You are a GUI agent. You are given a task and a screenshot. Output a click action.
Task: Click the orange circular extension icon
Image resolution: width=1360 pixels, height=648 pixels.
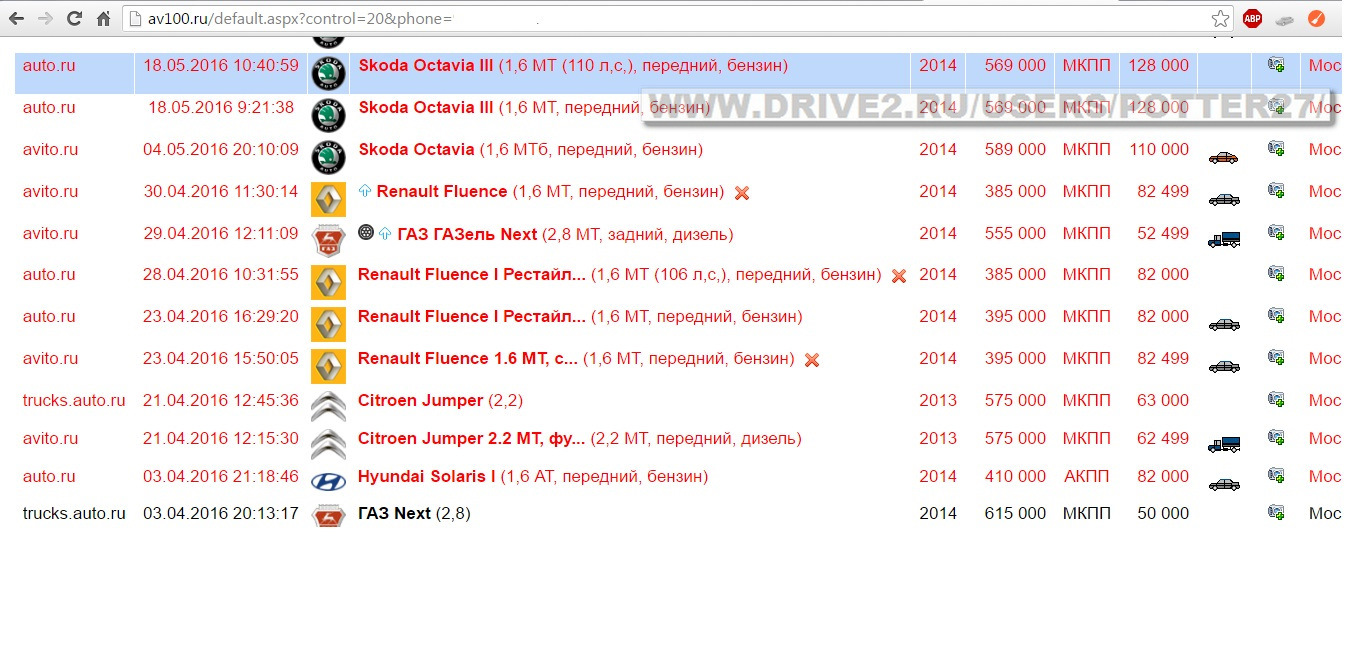[x=1318, y=18]
